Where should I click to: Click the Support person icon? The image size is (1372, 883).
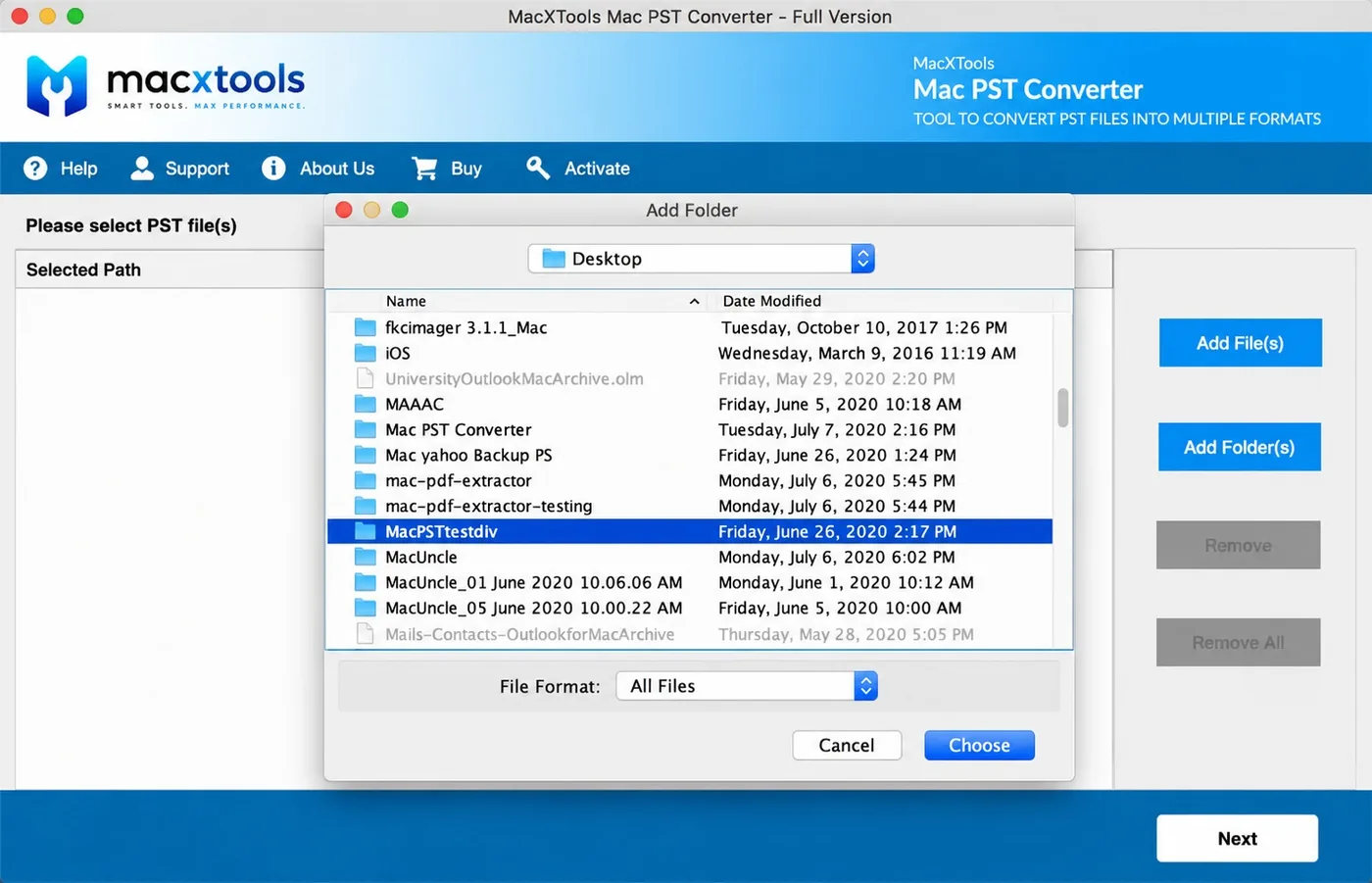tap(142, 169)
